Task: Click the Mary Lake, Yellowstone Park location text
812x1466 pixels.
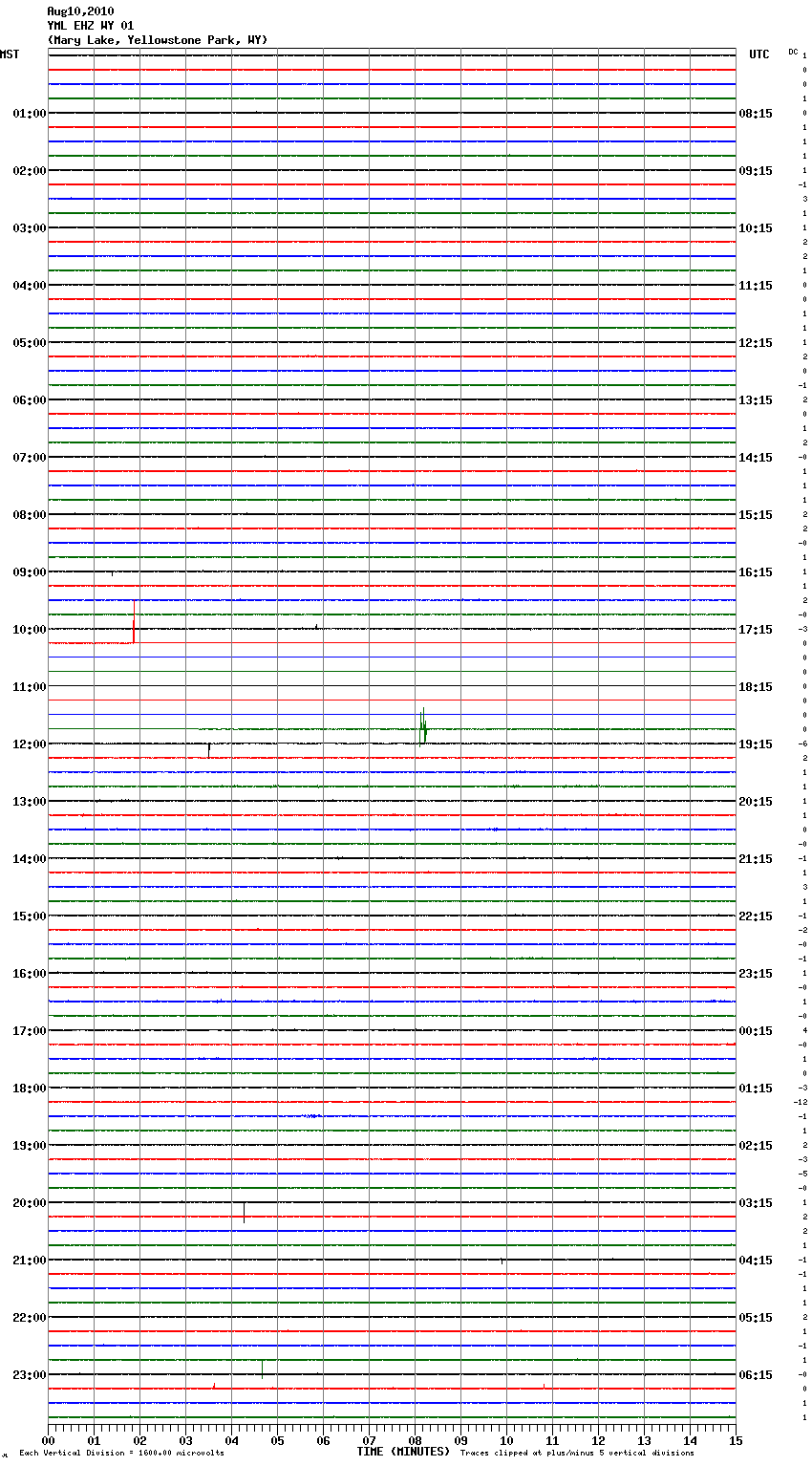Action: click(x=158, y=40)
